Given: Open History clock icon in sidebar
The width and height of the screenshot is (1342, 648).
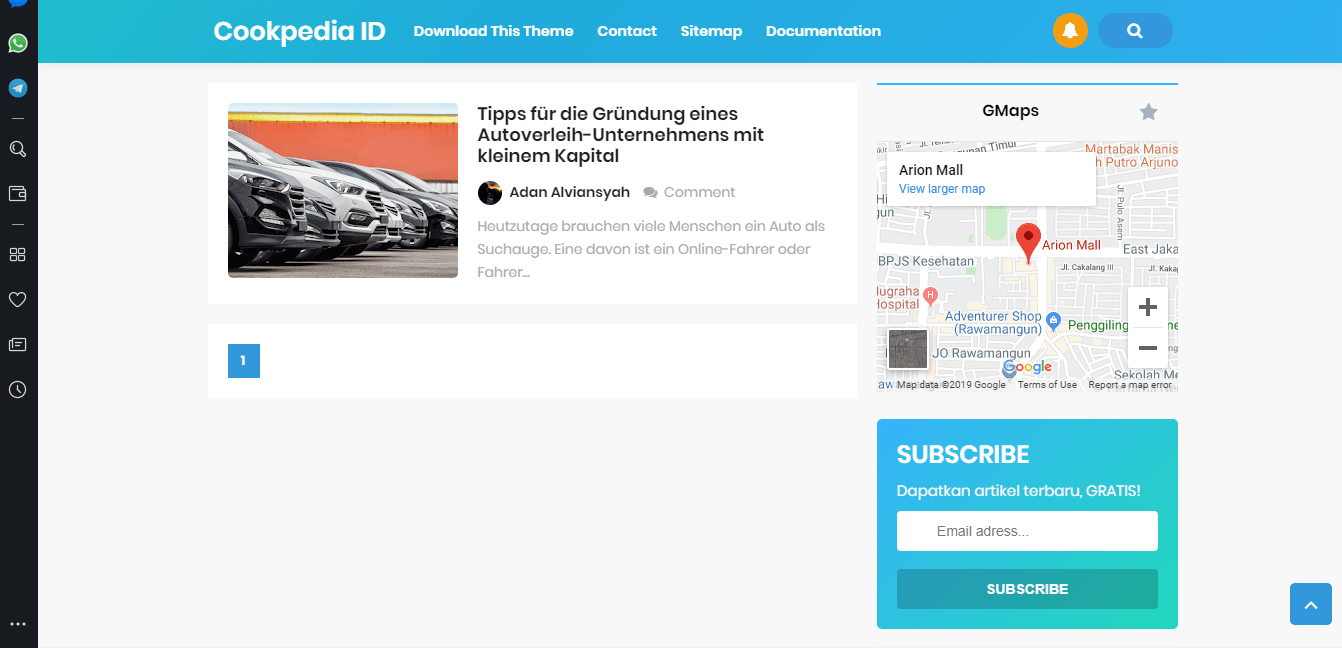Looking at the screenshot, I should 18,389.
